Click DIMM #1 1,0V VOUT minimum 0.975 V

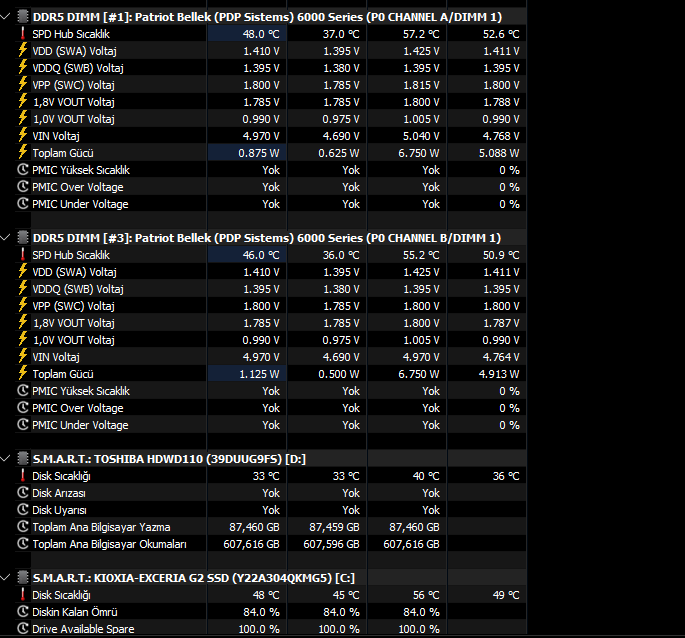click(341, 119)
